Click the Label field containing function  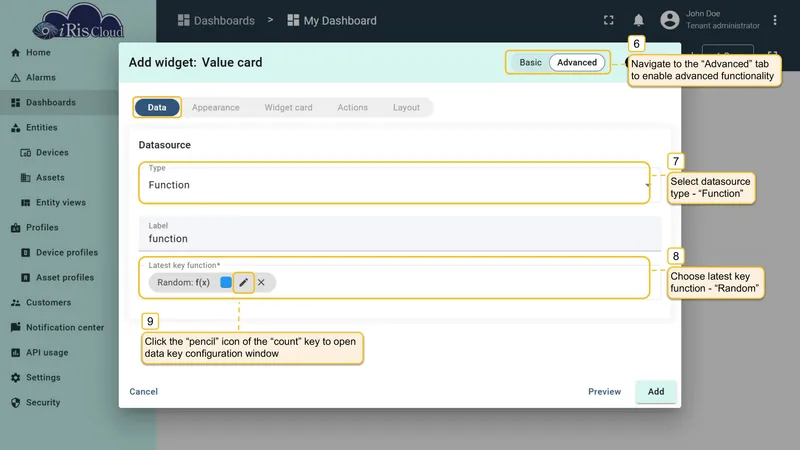tap(400, 234)
